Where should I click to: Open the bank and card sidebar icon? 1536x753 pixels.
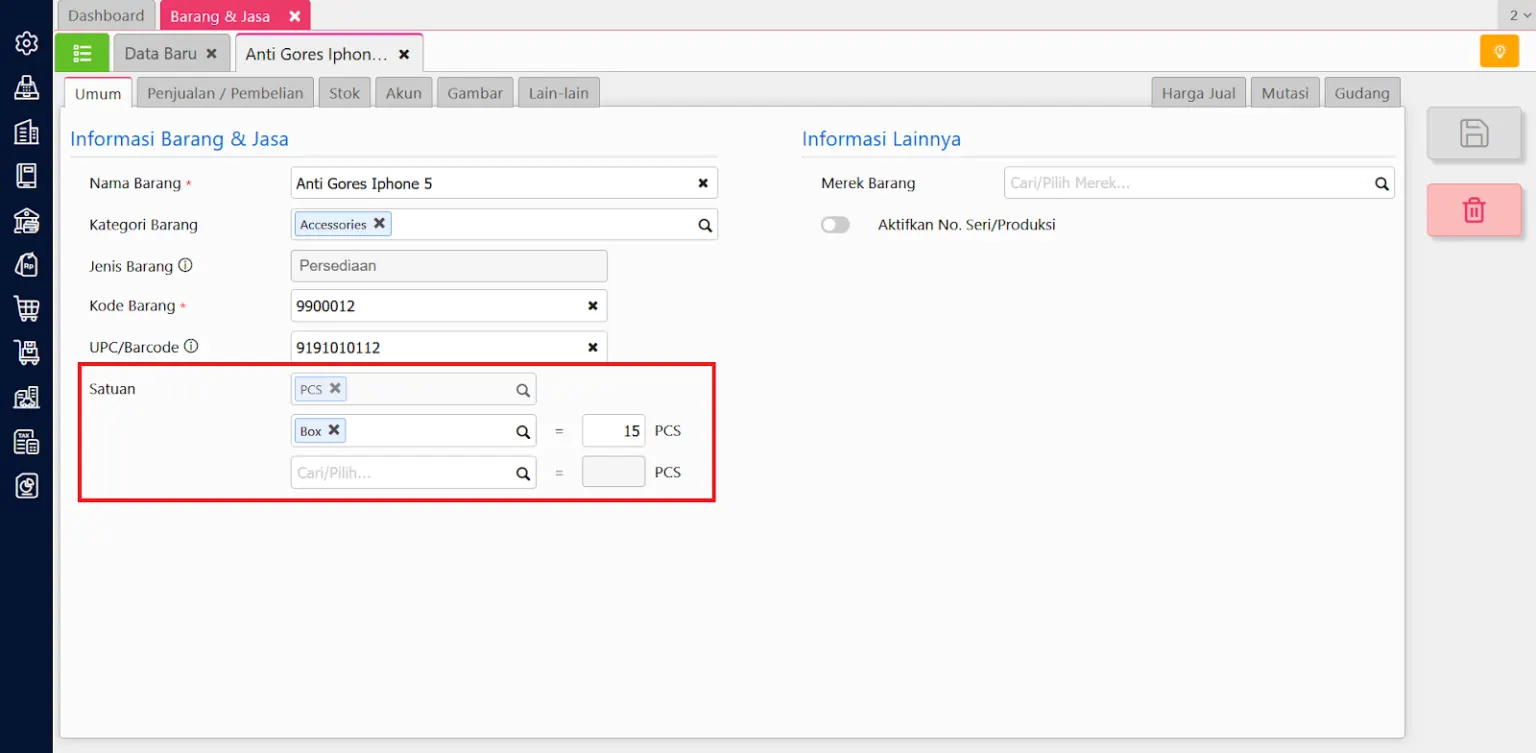coord(27,221)
